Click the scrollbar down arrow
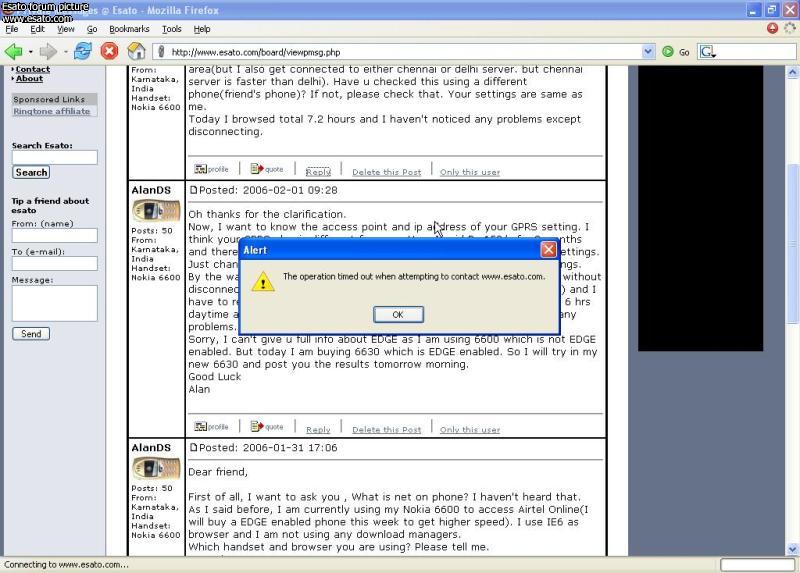 (x=792, y=549)
